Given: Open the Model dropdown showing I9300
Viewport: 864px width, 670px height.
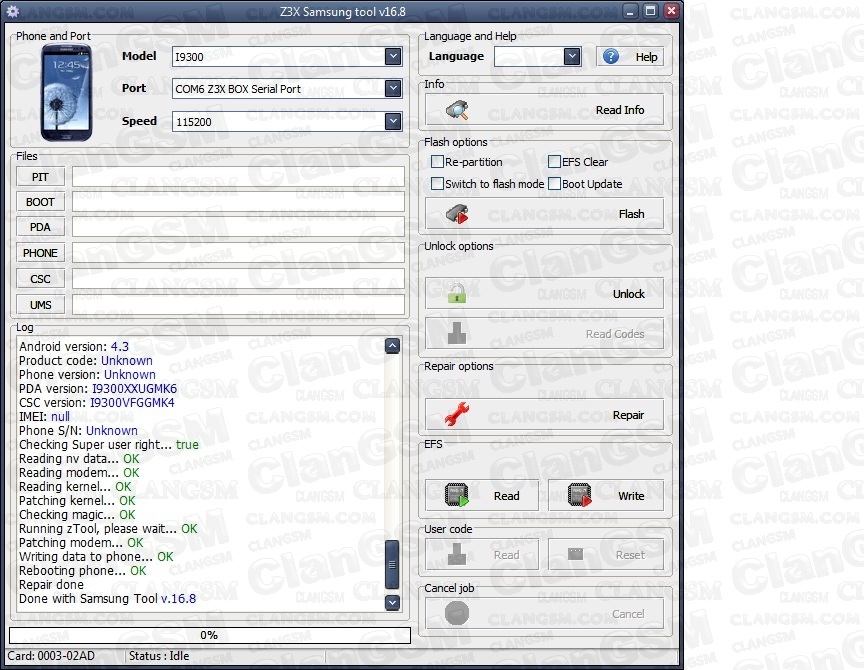Looking at the screenshot, I should pos(393,56).
